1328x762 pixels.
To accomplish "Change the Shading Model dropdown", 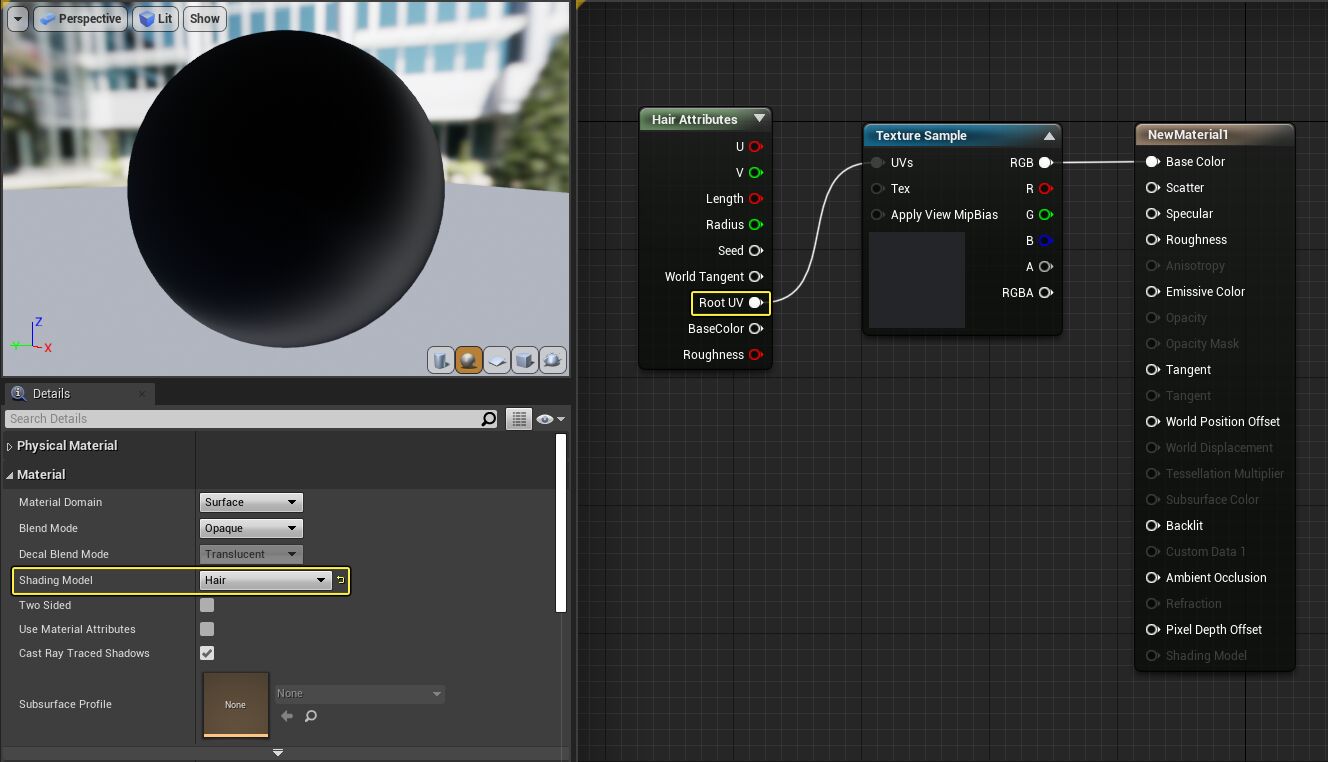I will tap(264, 580).
